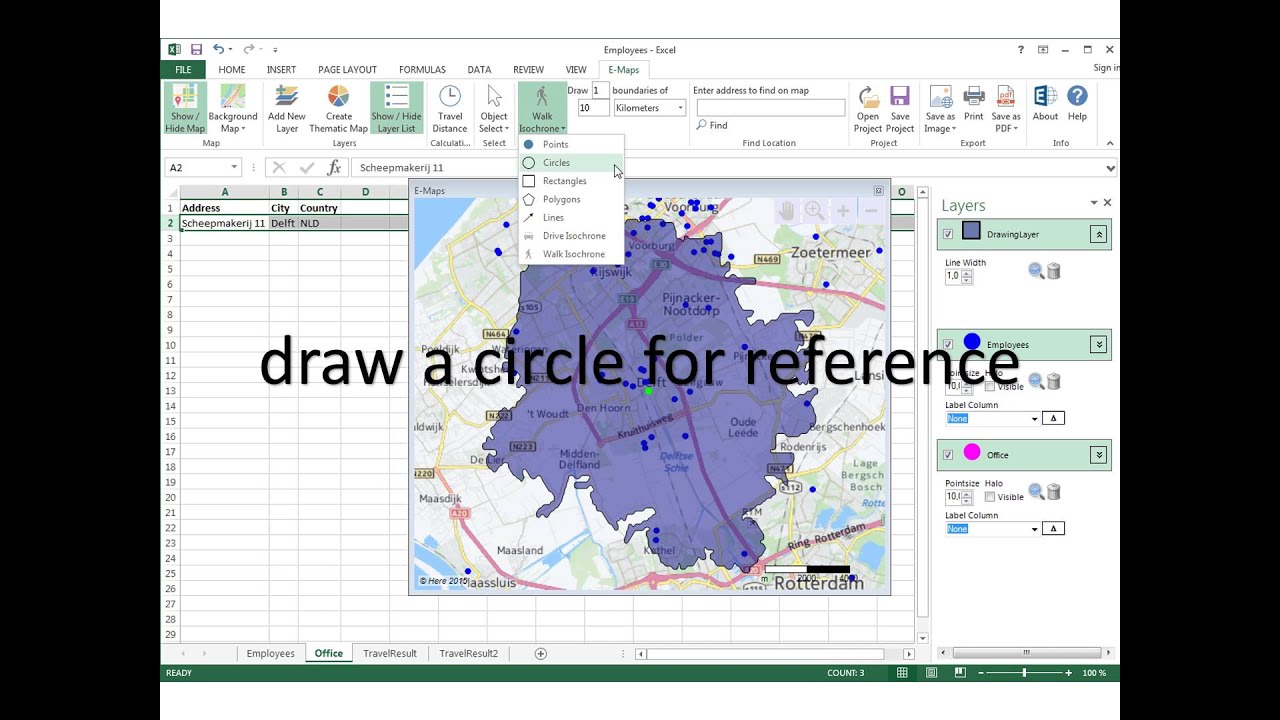
Task: Click the magenta Office color swatch
Action: coord(971,453)
